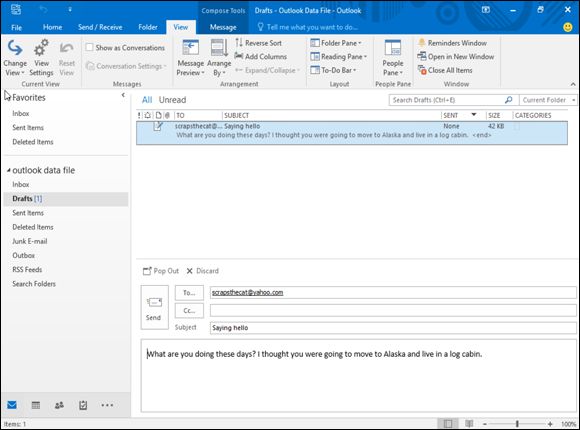580x430 pixels.
Task: Collapse the outlook data file tree
Action: [x=9, y=170]
